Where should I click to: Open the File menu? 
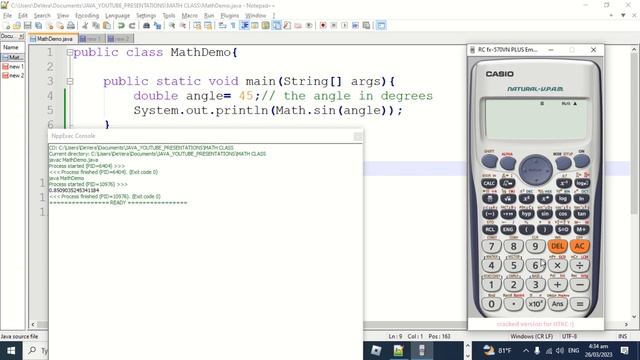7,16
